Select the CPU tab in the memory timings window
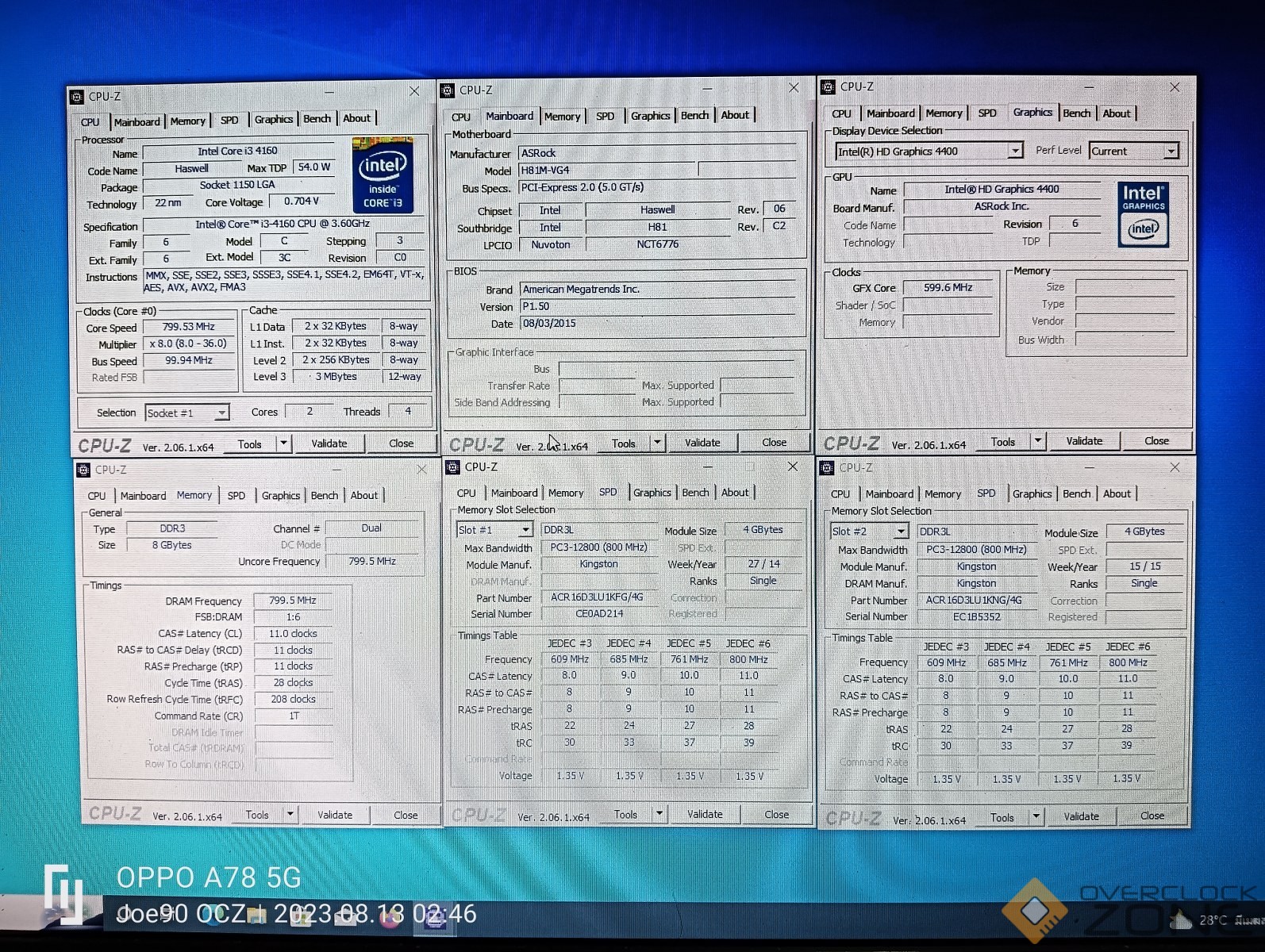1265x952 pixels. pos(97,496)
